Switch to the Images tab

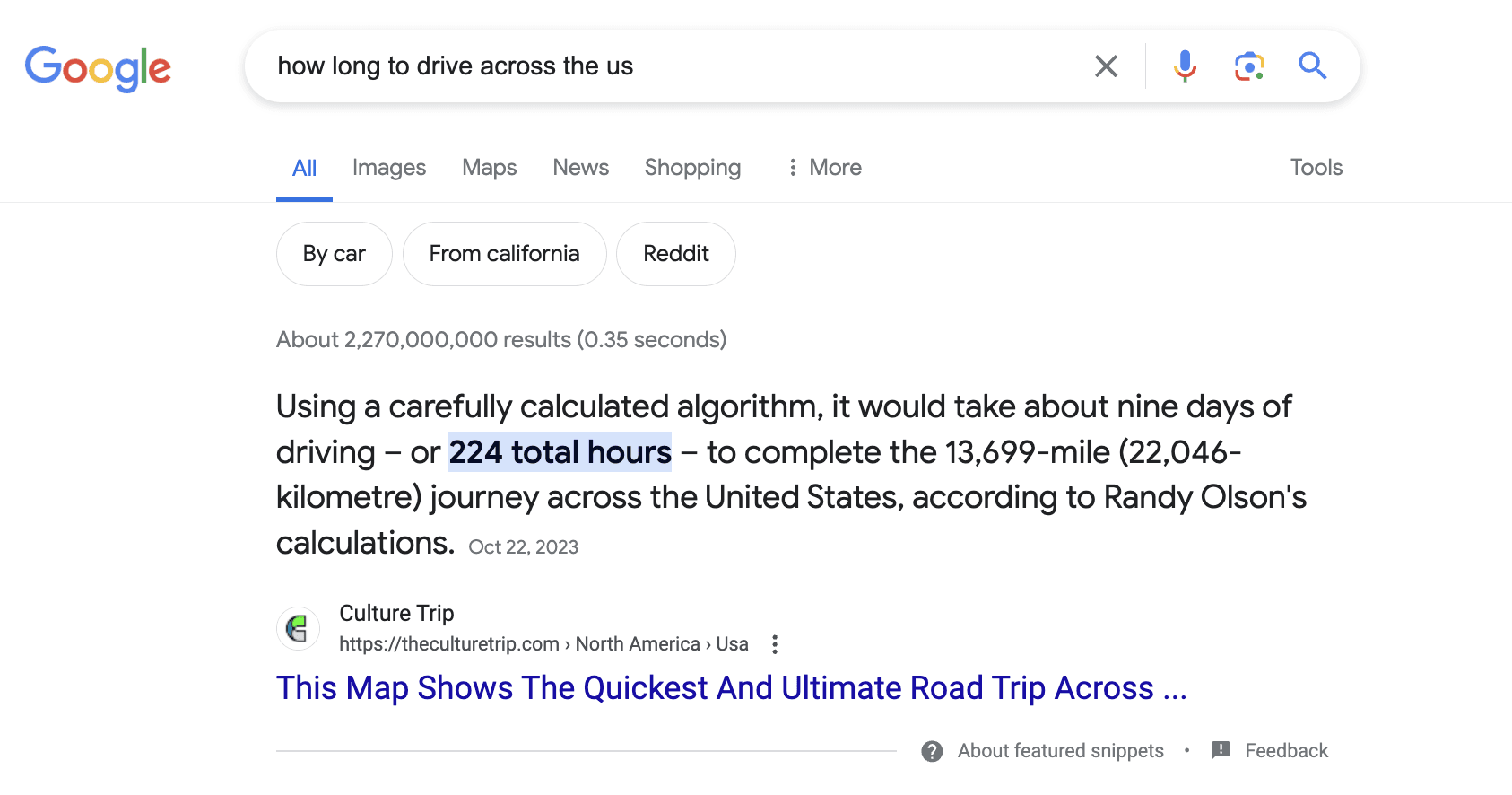[389, 168]
